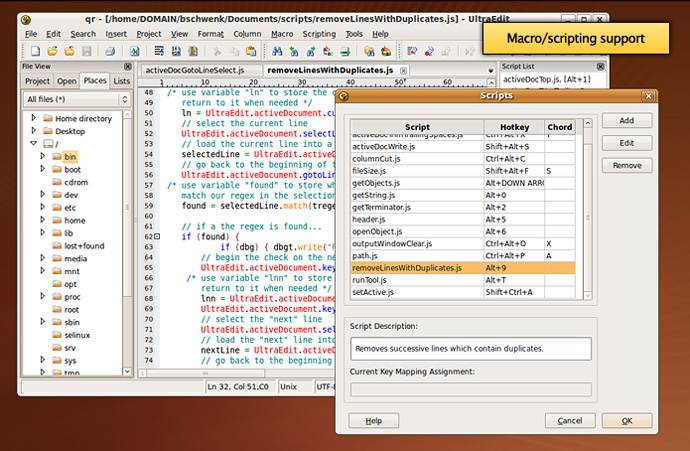Close the File View panel
690x451 pixels.
[x=128, y=66]
